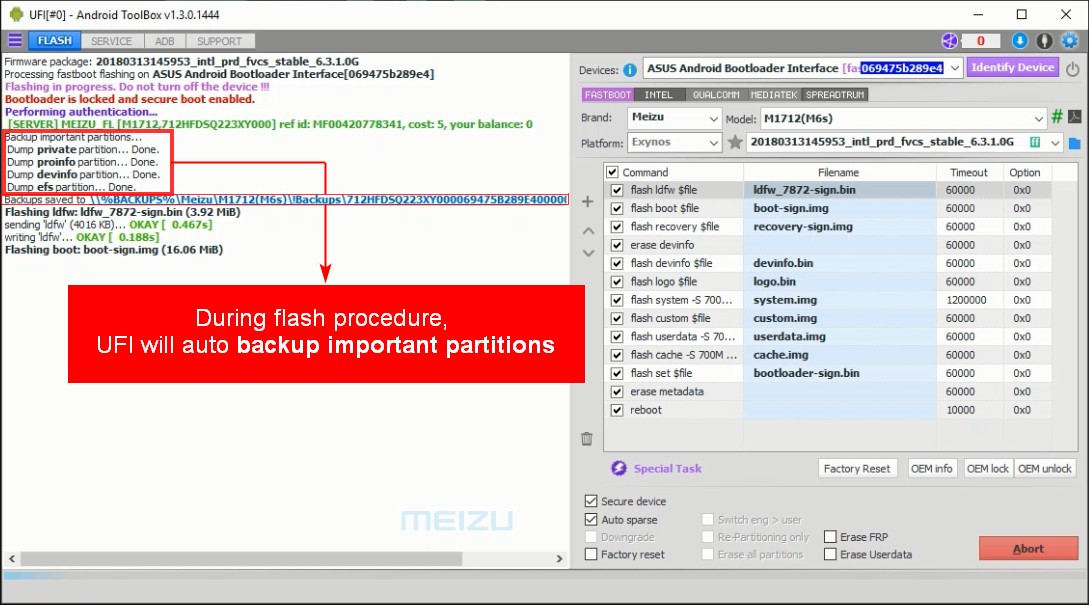1089x605 pixels.
Task: Click the black info/about icon
Action: point(1045,41)
